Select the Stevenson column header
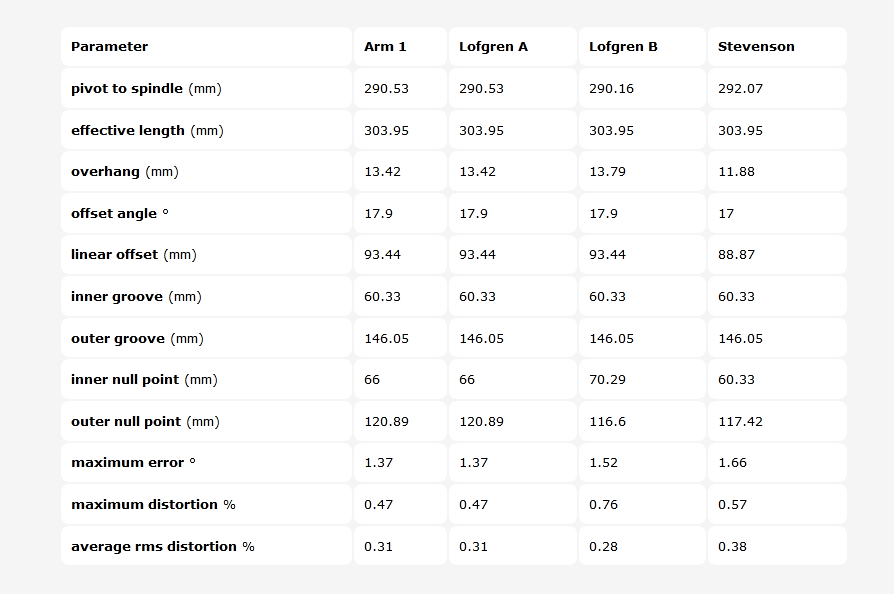Viewport: 894px width, 594px height. click(755, 47)
